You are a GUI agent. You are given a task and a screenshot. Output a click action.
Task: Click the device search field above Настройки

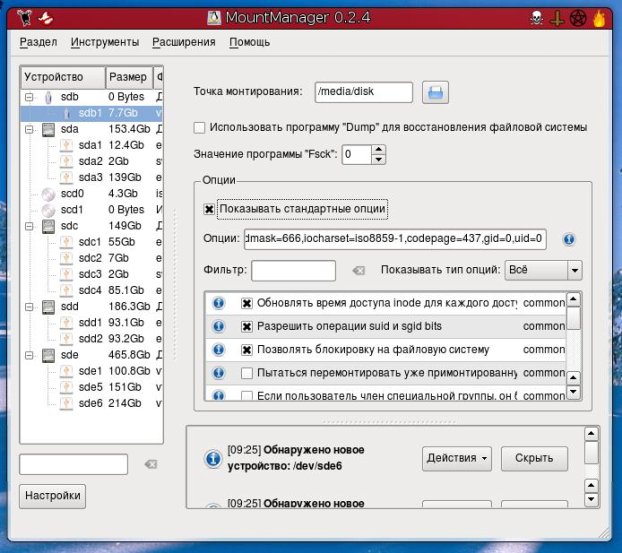click(x=73, y=464)
